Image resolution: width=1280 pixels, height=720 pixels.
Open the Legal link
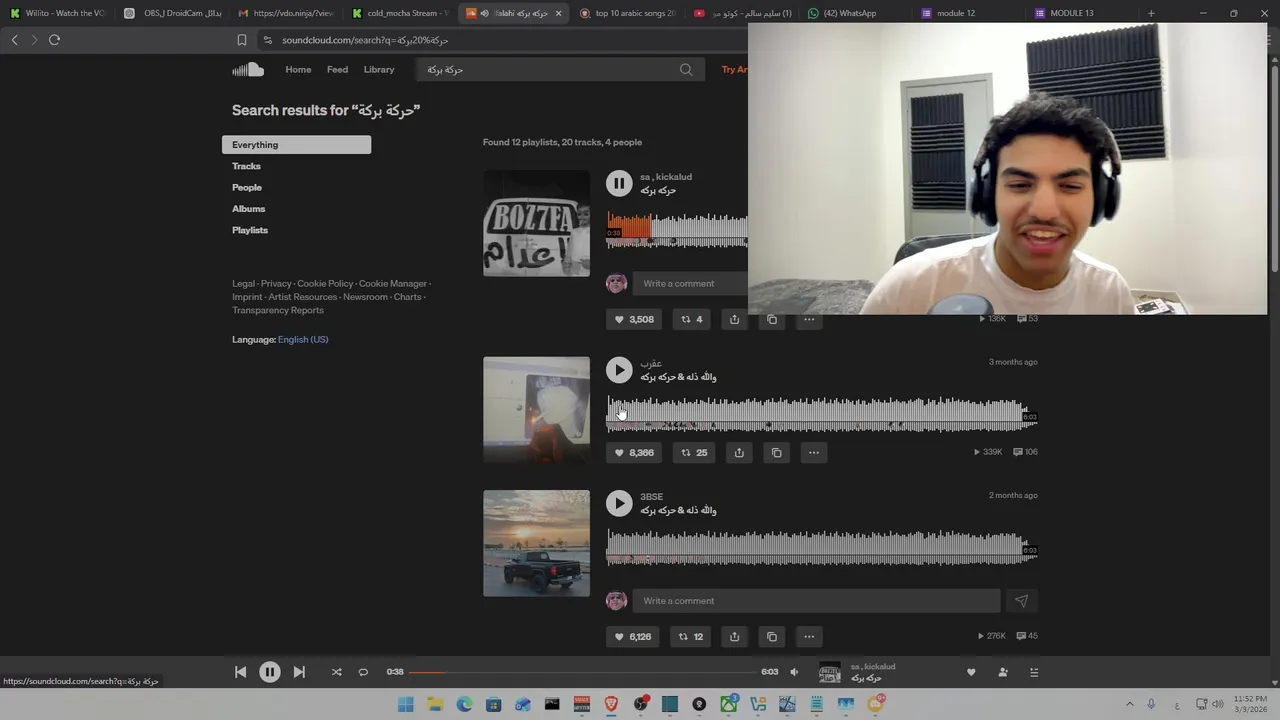click(243, 284)
